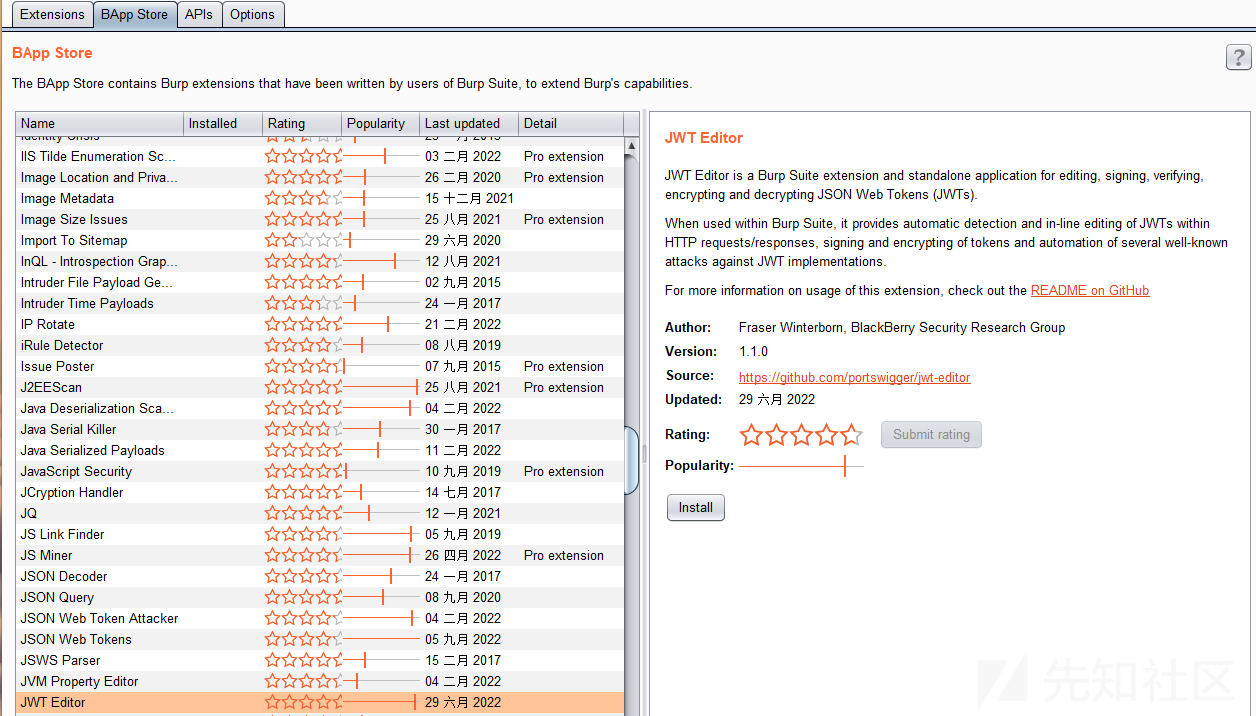The height and width of the screenshot is (716, 1256).
Task: Select the JSON Query extension name
Action: (57, 597)
